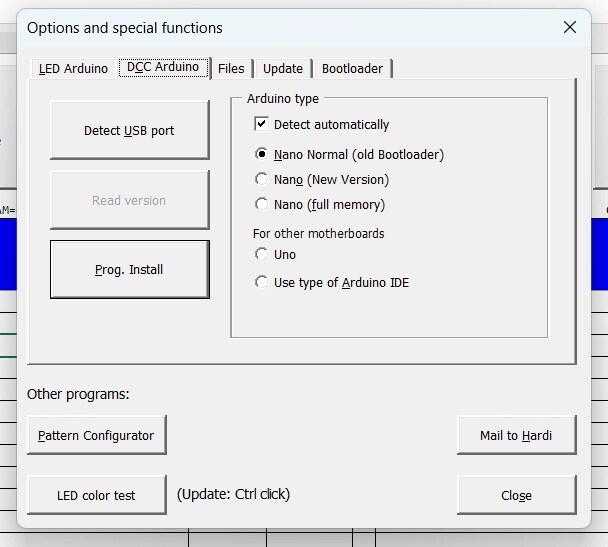This screenshot has width=608, height=547.
Task: Choose the Nano (New Version) radio button
Action: click(x=262, y=180)
